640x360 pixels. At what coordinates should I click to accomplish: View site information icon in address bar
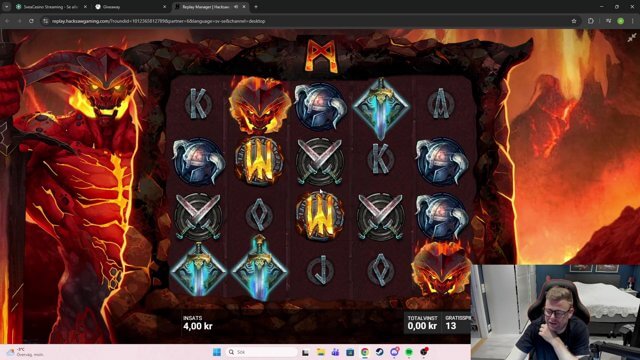tap(46, 21)
